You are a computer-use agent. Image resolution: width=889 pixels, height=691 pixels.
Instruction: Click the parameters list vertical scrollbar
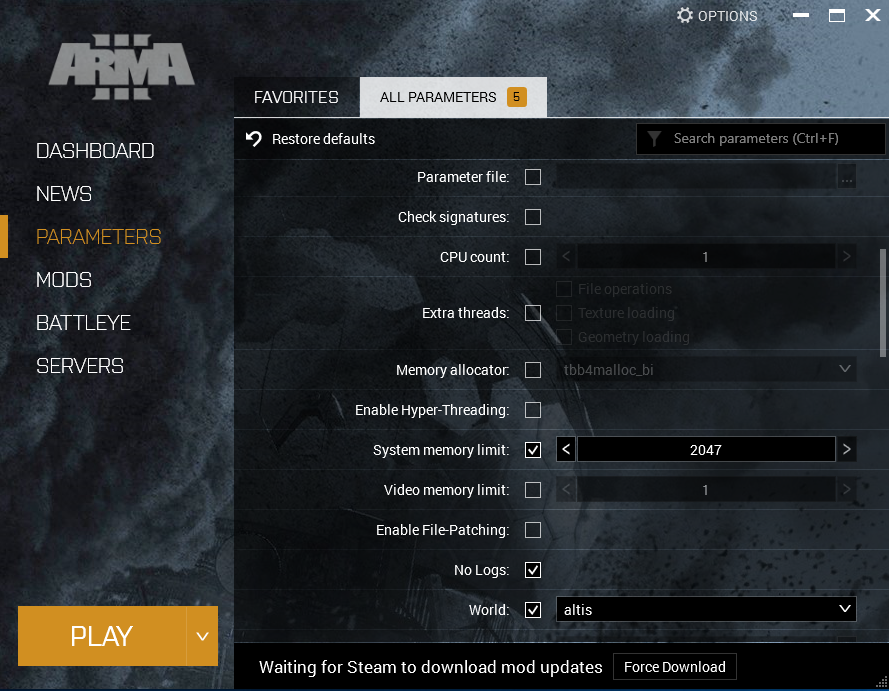[883, 303]
